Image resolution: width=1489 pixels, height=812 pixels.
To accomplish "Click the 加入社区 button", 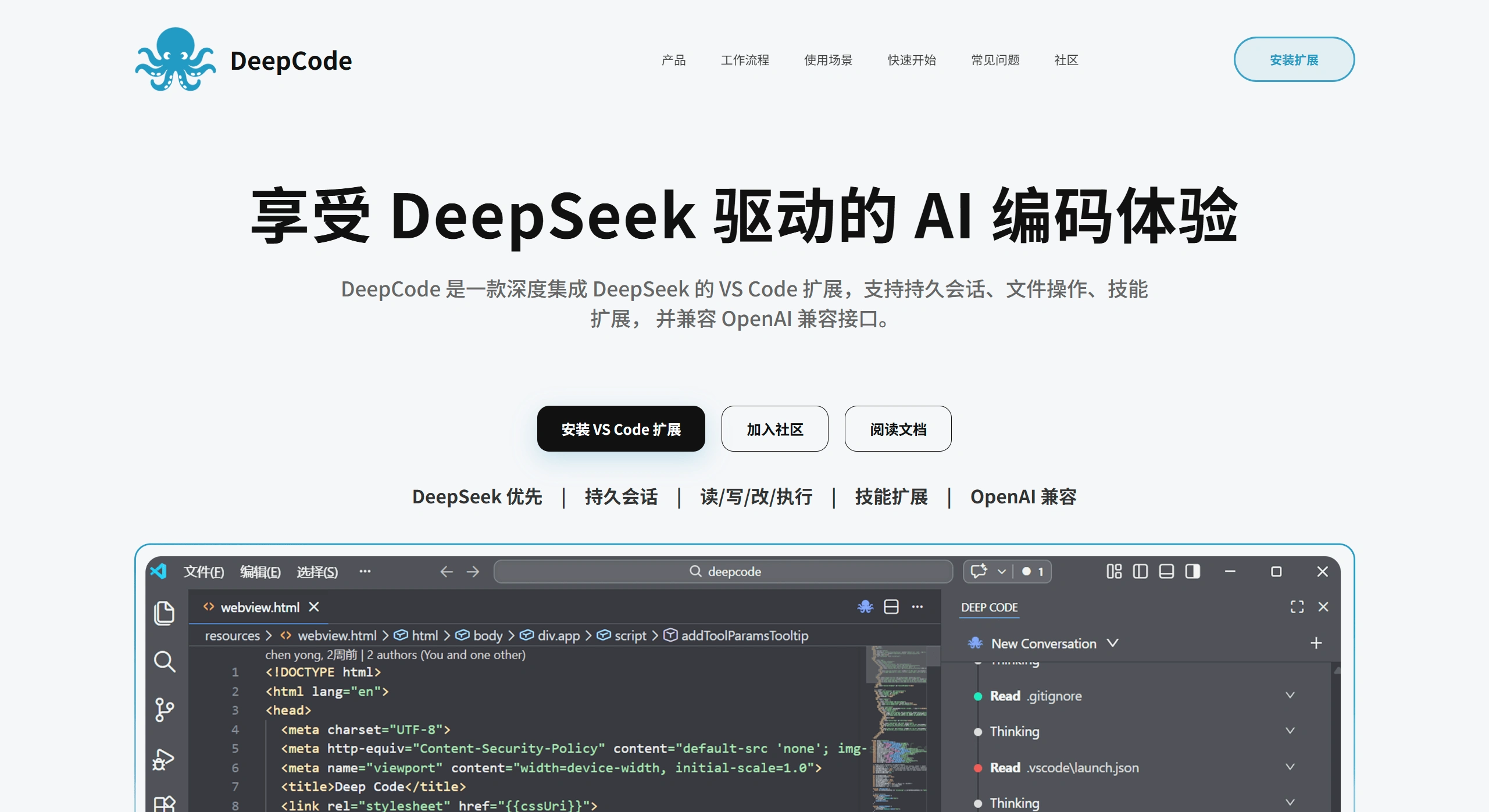I will pyautogui.click(x=774, y=429).
